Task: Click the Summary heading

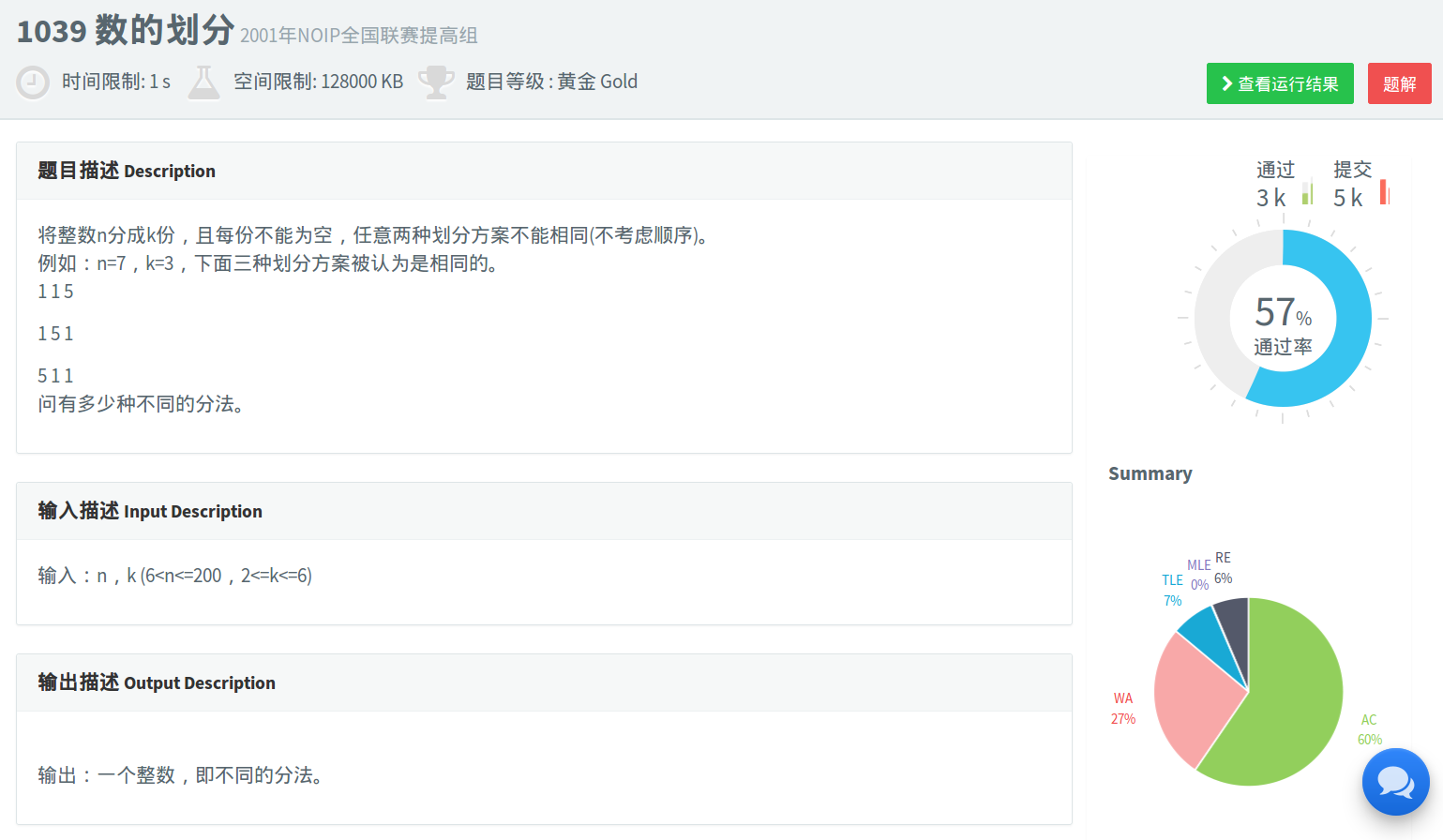Action: click(x=1150, y=473)
